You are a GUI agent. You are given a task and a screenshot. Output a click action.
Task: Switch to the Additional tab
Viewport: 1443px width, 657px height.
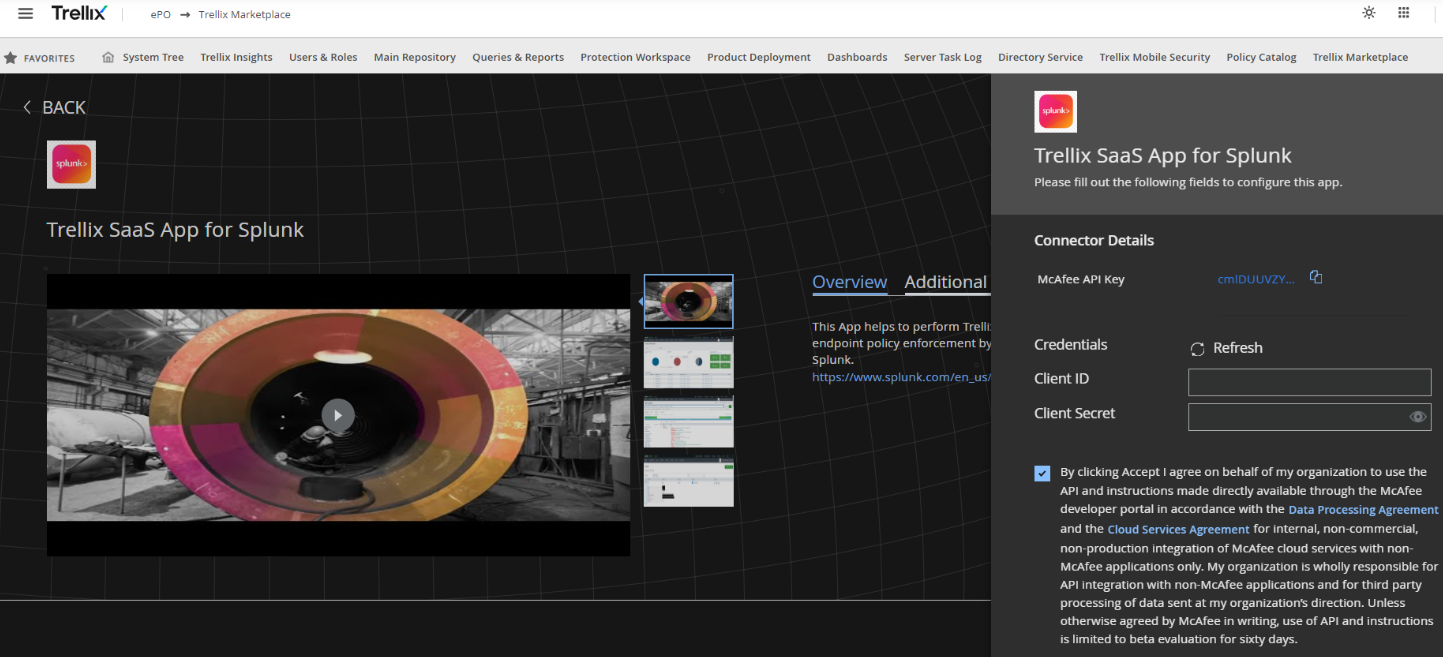[945, 282]
